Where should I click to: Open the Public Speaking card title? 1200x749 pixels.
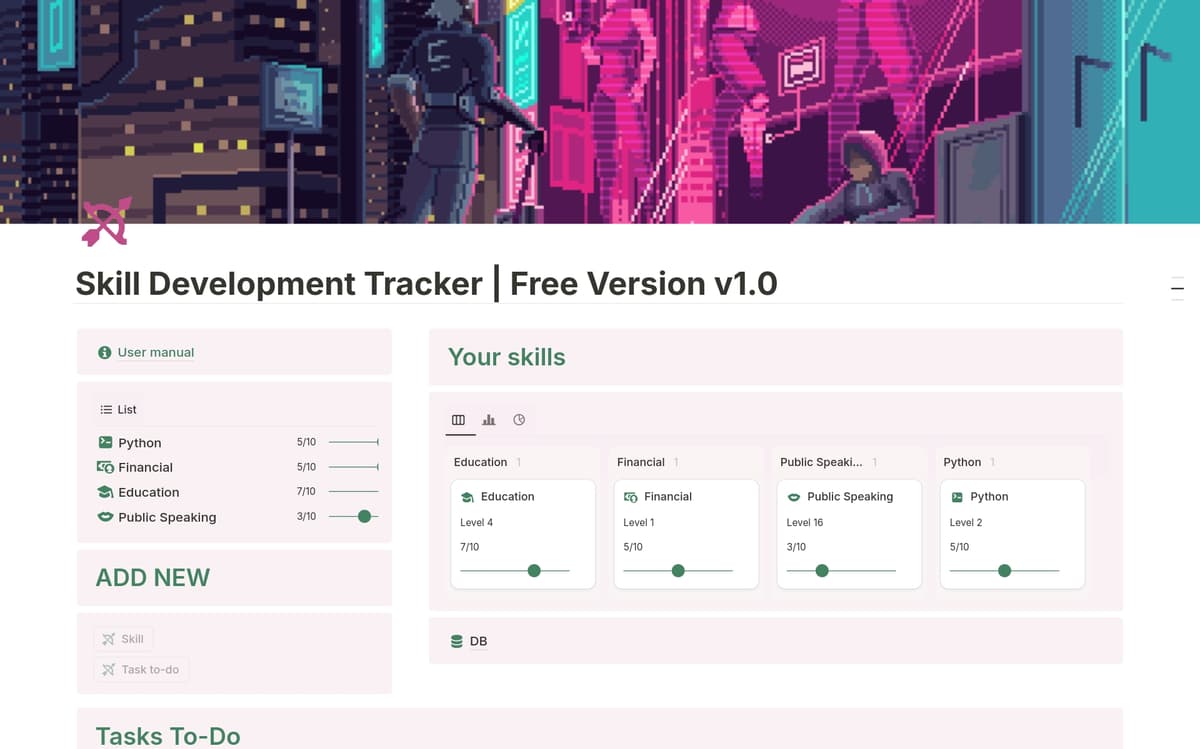850,497
